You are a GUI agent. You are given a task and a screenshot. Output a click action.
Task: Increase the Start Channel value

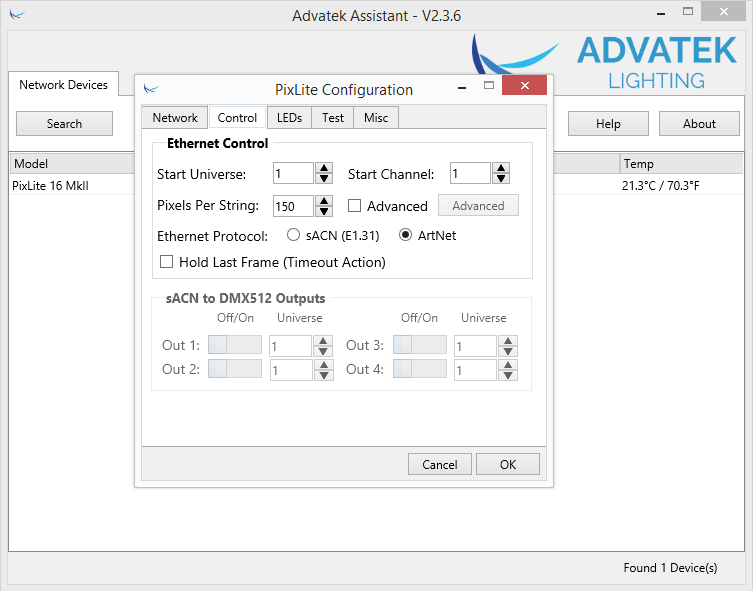click(x=501, y=168)
